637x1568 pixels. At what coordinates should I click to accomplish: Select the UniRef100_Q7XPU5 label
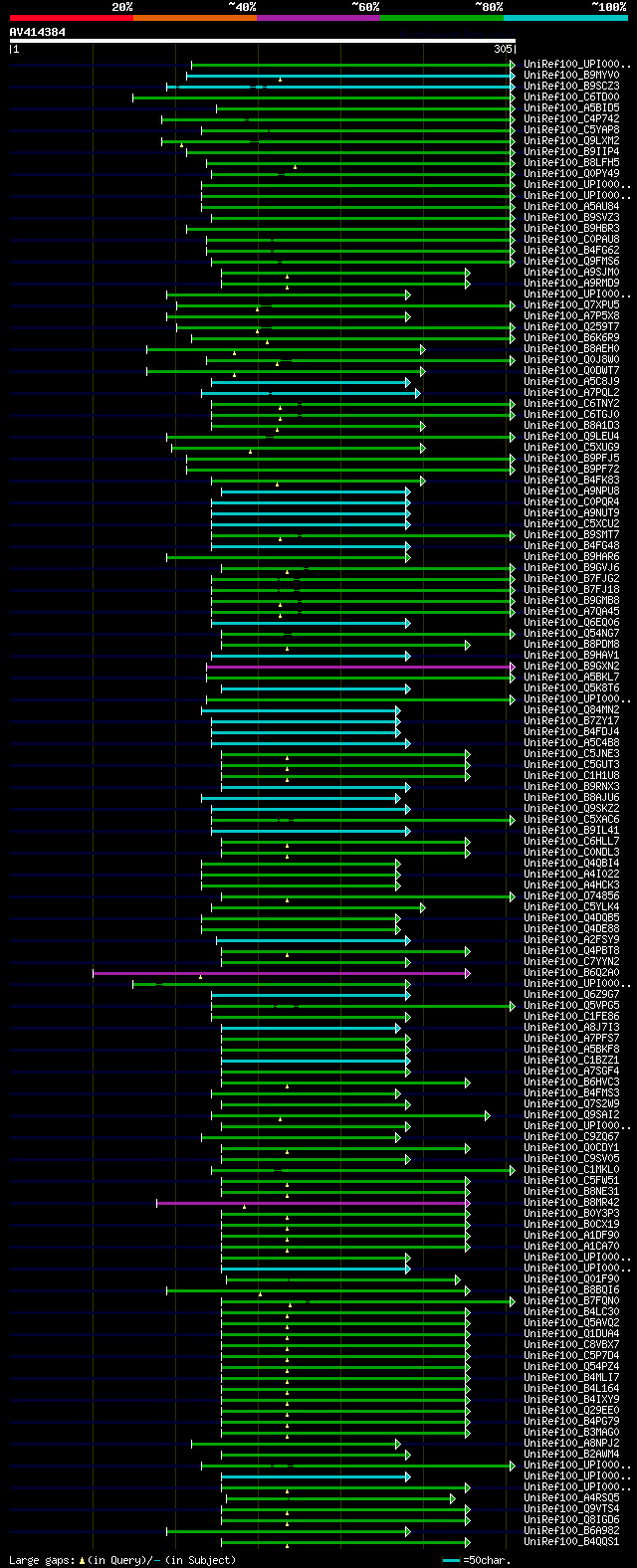571,304
